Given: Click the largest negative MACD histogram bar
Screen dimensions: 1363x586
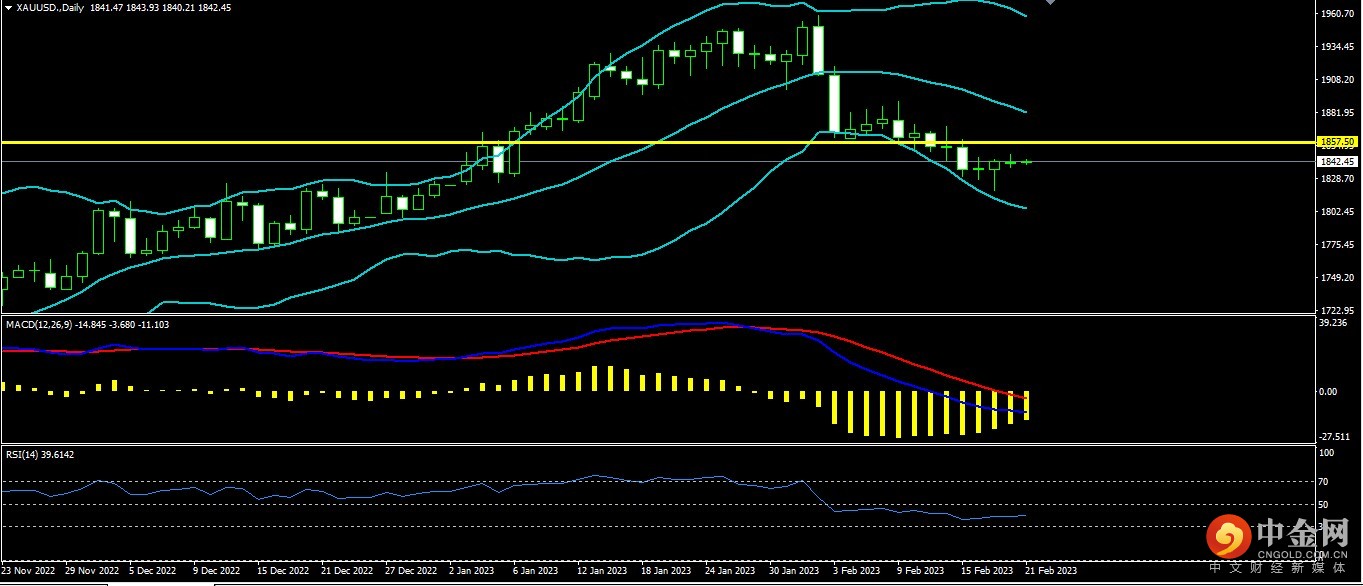Looking at the screenshot, I should [x=899, y=414].
